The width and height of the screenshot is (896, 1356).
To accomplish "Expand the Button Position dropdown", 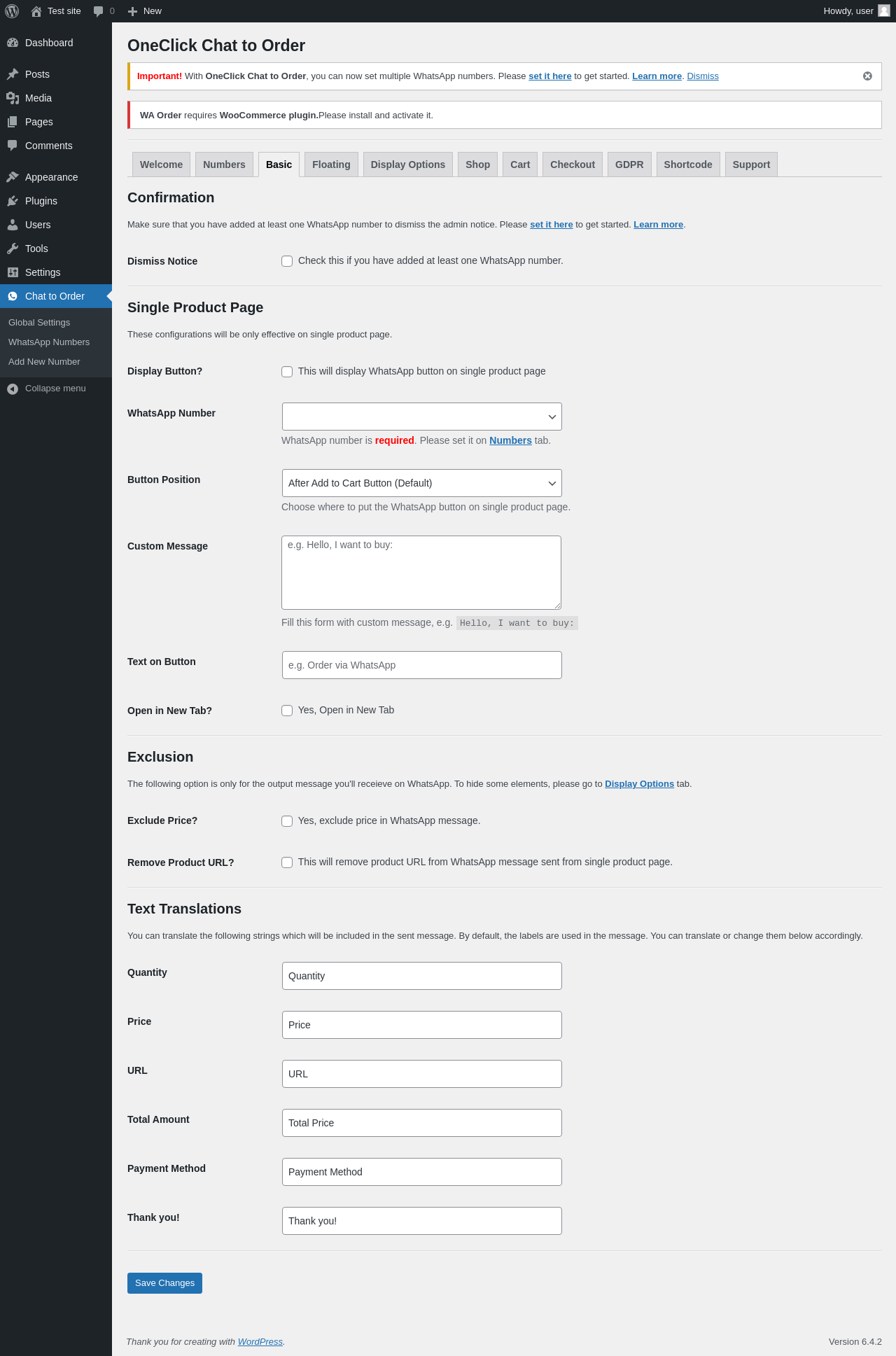I will point(422,483).
